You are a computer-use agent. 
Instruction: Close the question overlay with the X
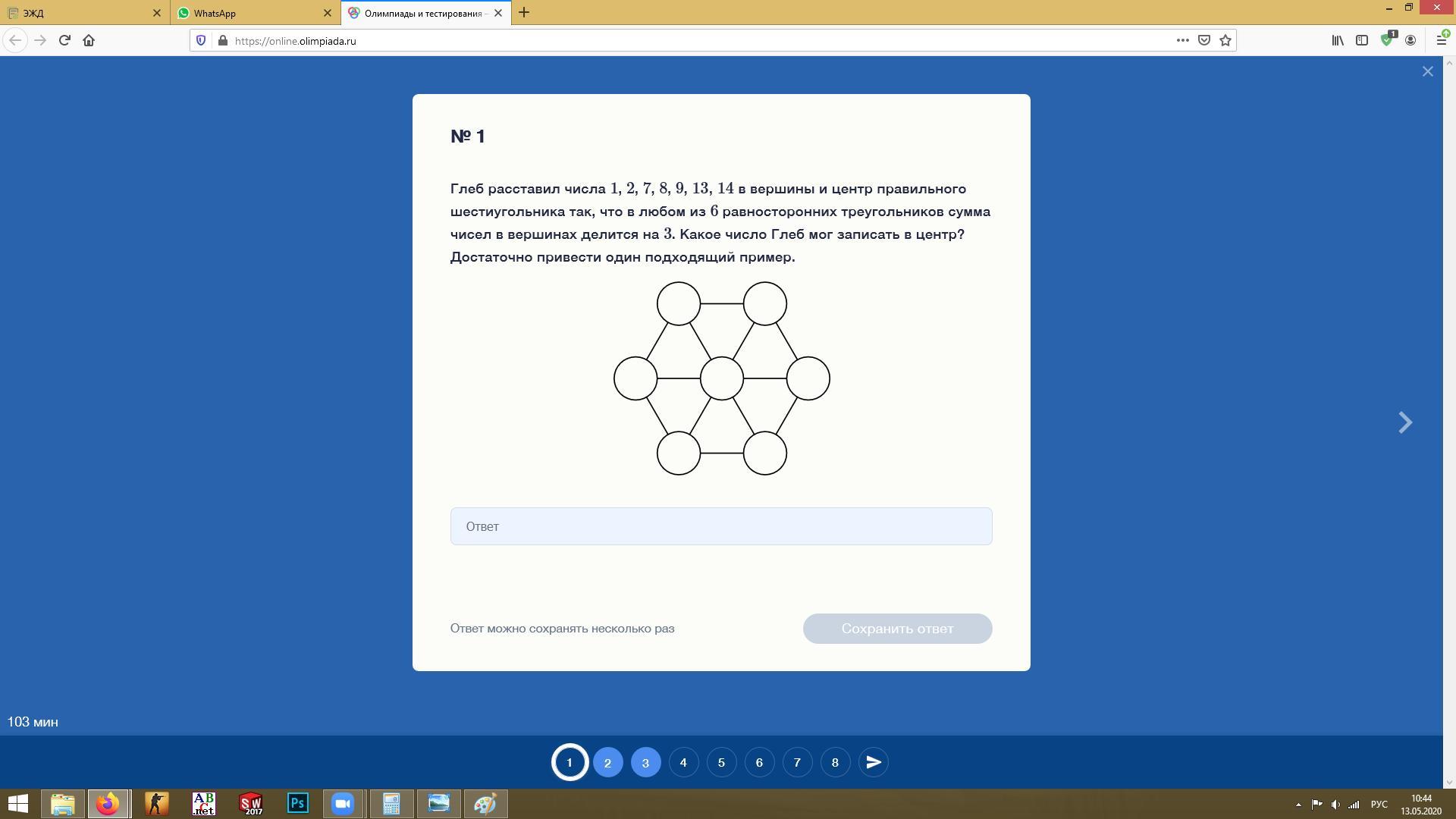pyautogui.click(x=1427, y=71)
